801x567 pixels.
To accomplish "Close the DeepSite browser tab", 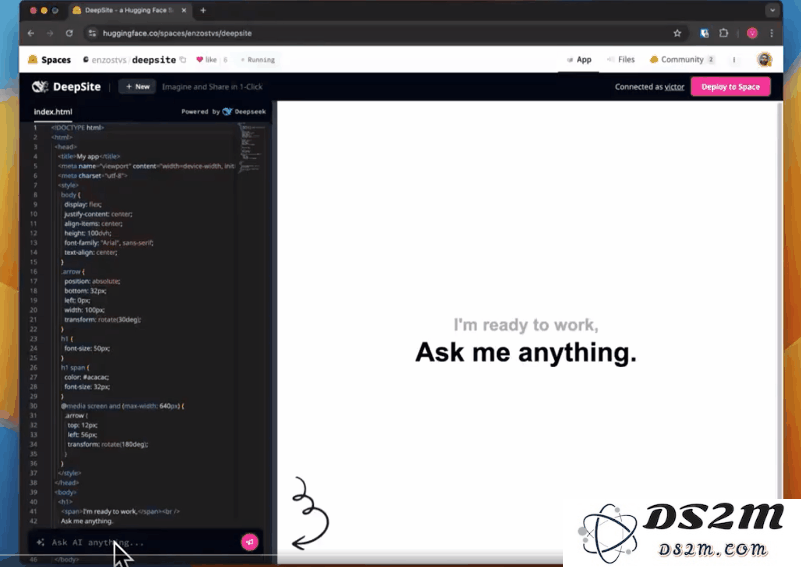I will point(184,10).
